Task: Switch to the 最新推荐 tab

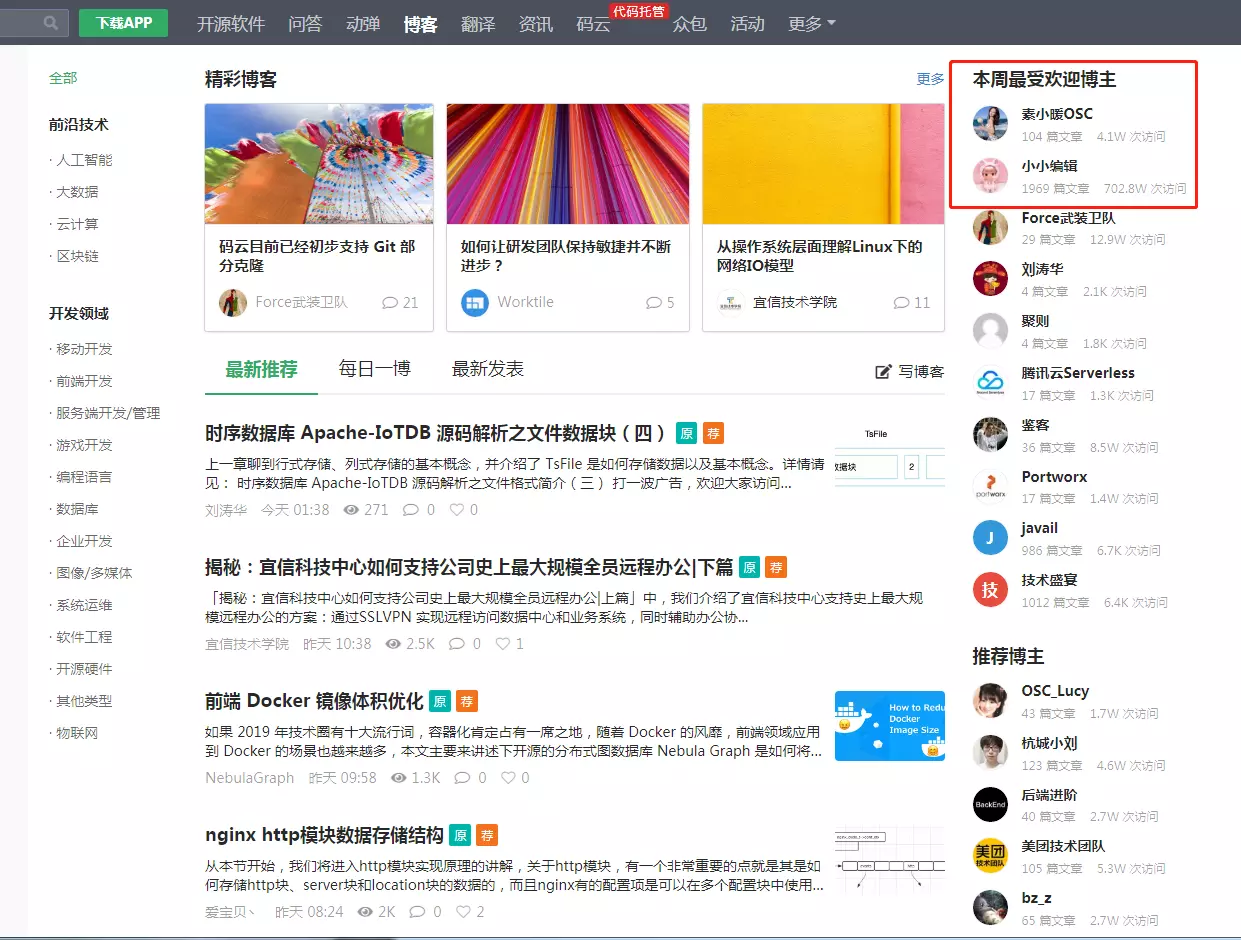Action: tap(261, 369)
